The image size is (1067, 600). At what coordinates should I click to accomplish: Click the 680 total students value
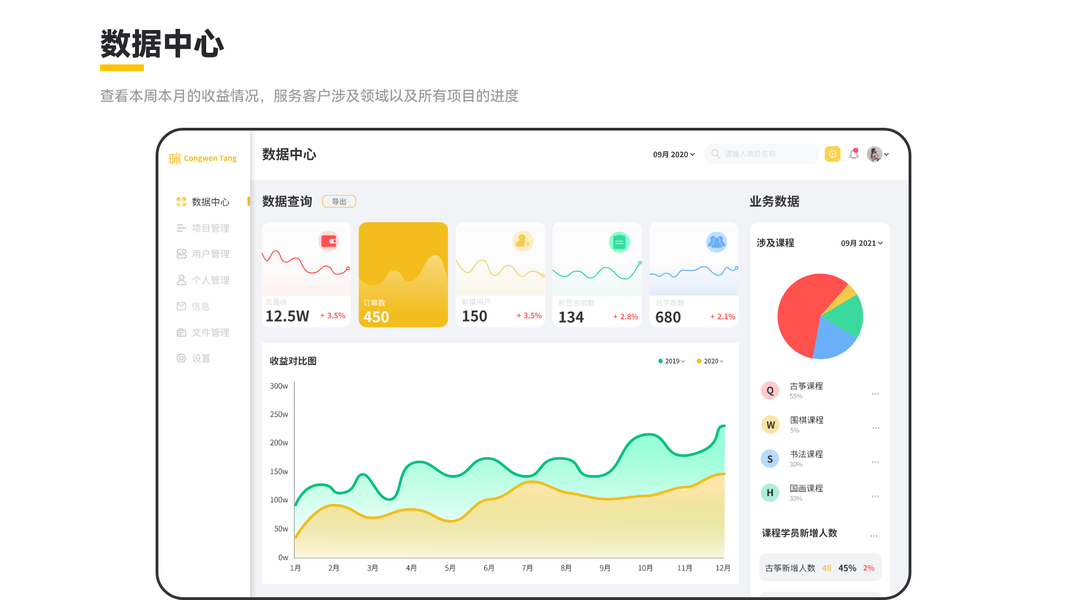668,317
